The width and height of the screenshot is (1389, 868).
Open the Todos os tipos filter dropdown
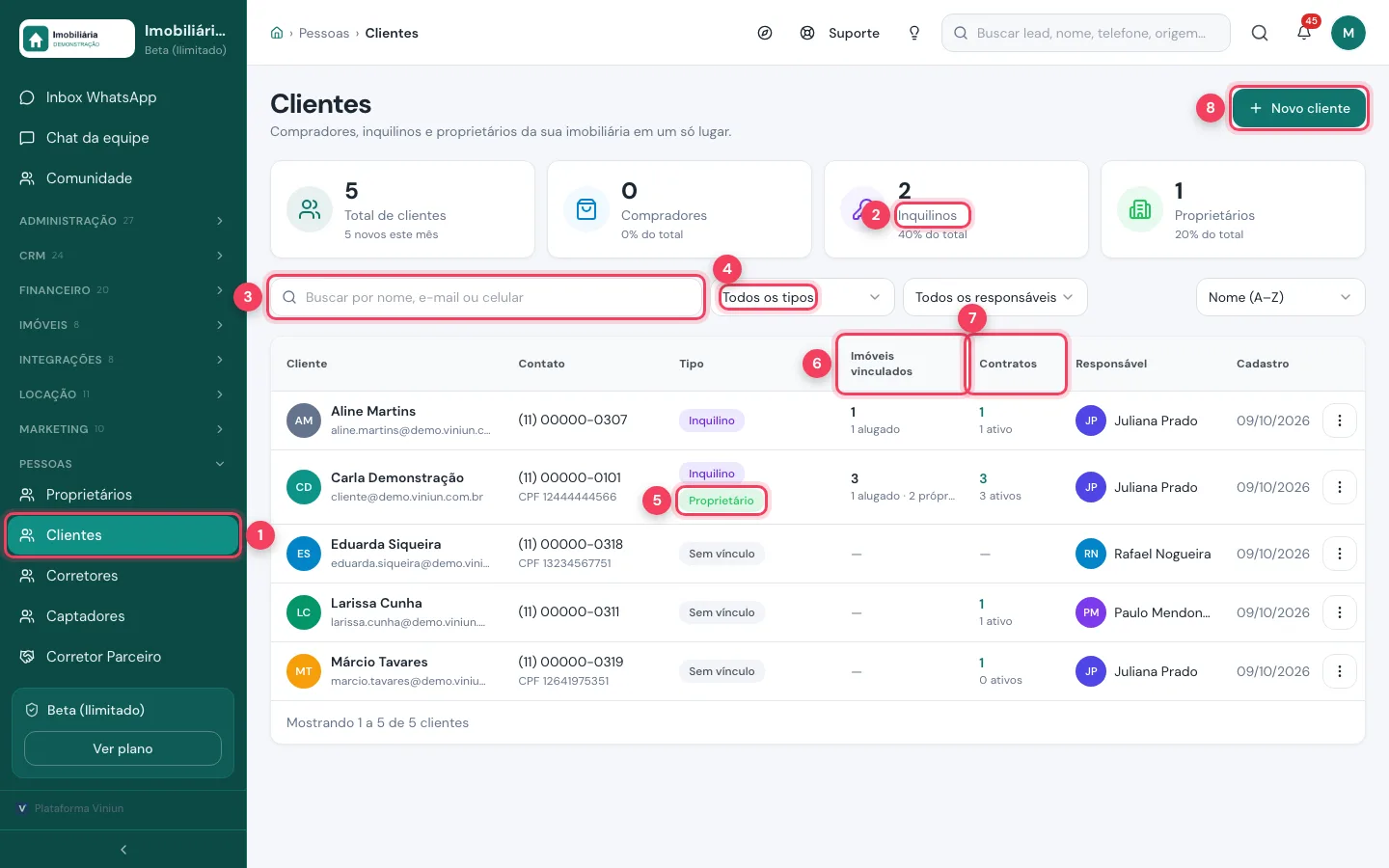(803, 297)
